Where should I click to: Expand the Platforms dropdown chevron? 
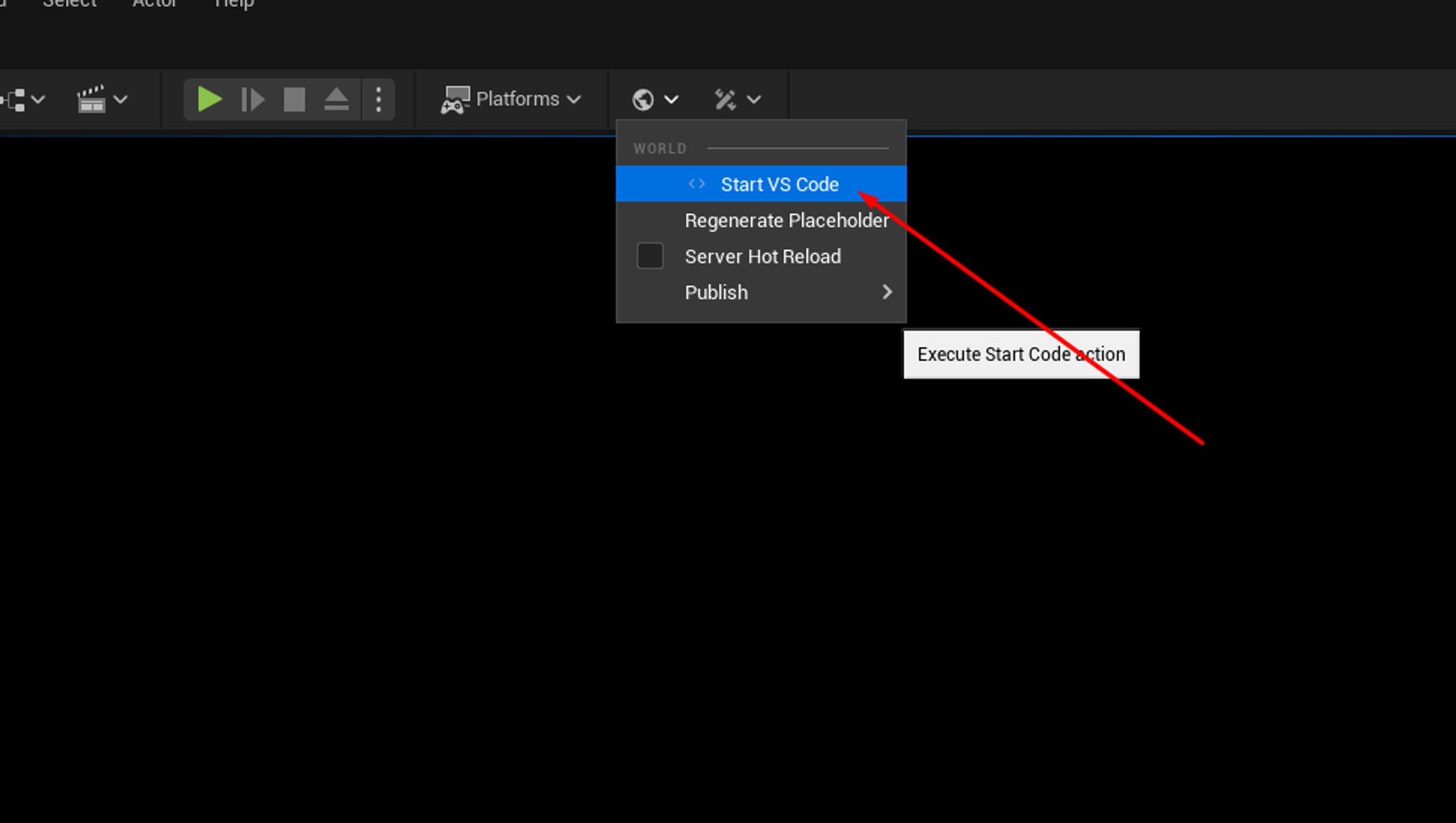tap(575, 98)
